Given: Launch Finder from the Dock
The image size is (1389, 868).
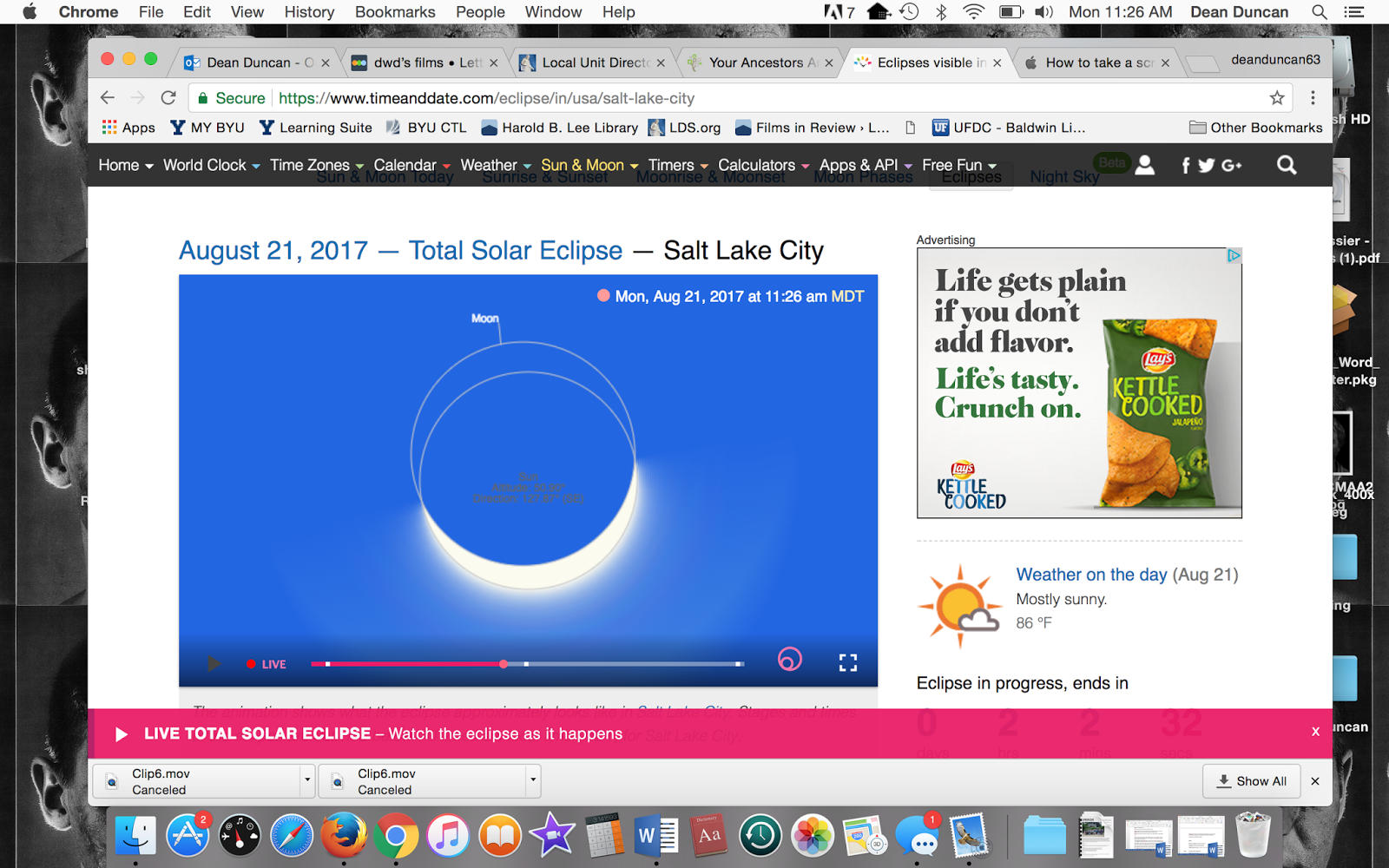Looking at the screenshot, I should click(135, 837).
